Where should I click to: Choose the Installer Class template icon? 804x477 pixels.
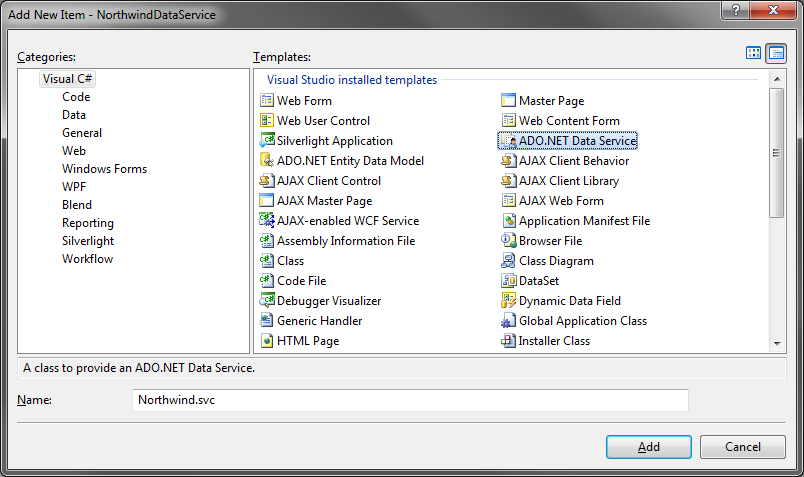pyautogui.click(x=509, y=341)
